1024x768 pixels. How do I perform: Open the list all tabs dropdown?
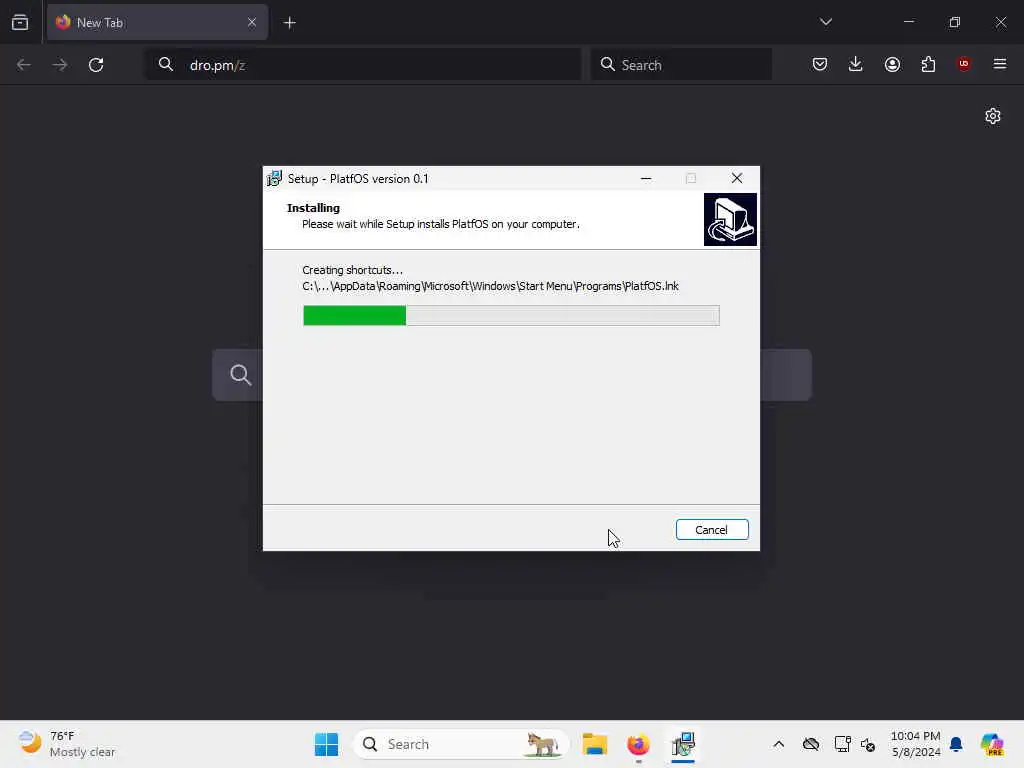(825, 22)
